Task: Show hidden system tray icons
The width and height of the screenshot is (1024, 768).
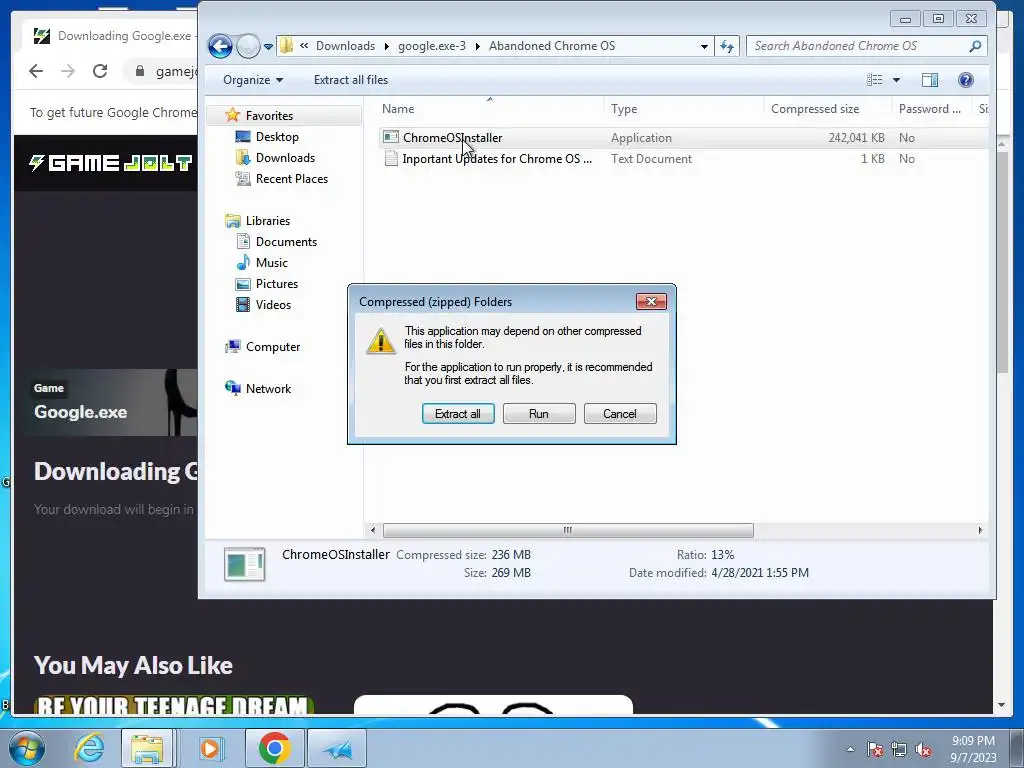Action: 850,749
